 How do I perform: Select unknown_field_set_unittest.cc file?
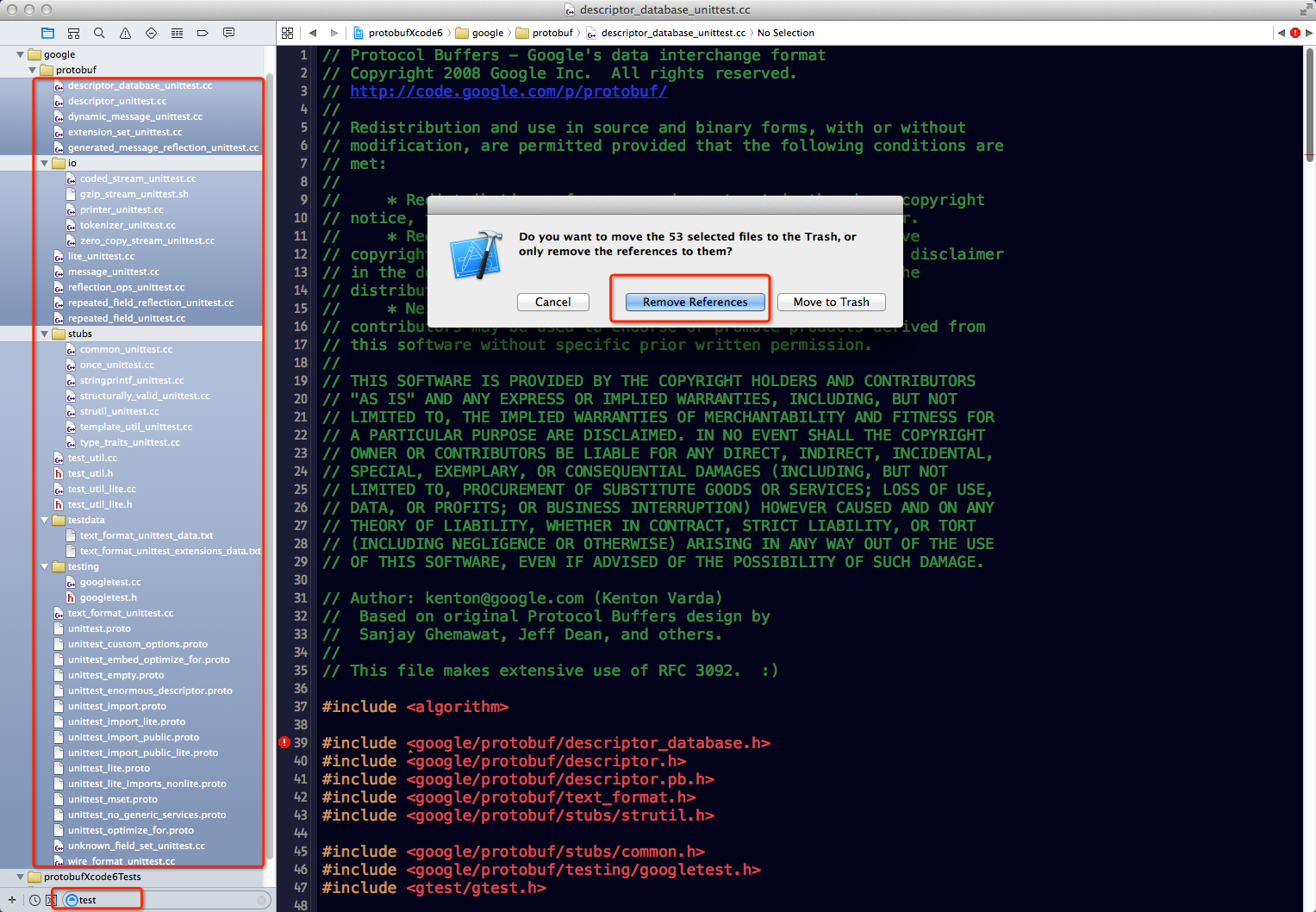136,846
